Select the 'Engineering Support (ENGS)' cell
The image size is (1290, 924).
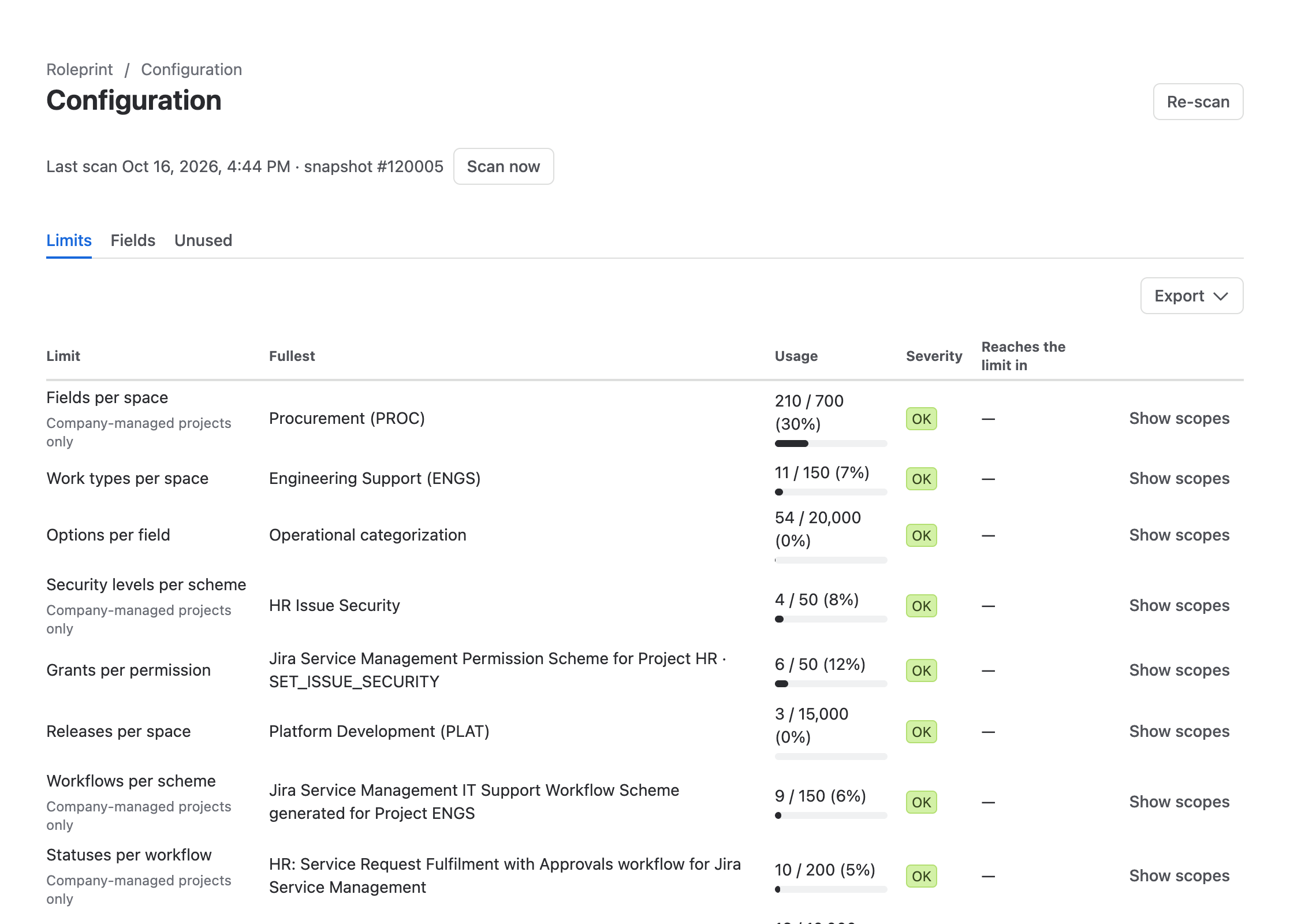coord(375,478)
